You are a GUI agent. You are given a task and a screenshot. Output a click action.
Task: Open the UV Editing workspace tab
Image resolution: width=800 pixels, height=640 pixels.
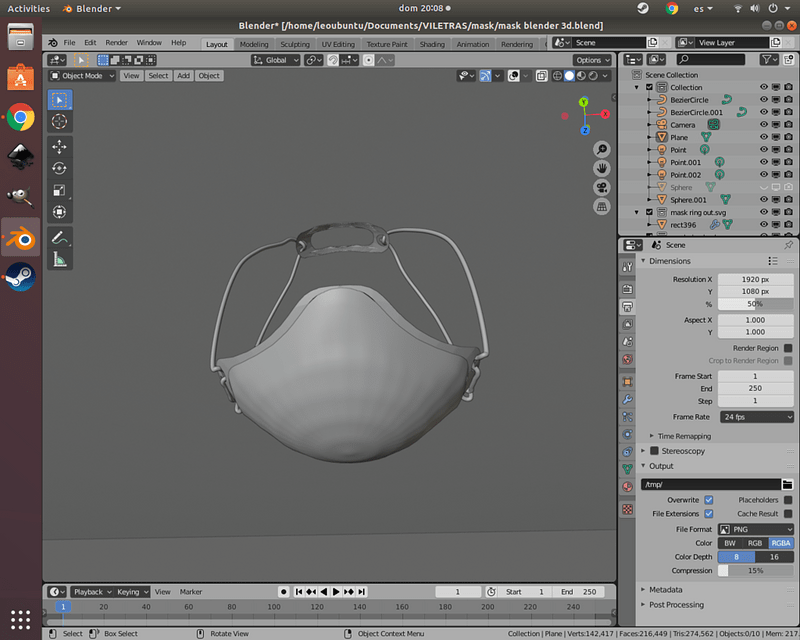click(x=338, y=44)
